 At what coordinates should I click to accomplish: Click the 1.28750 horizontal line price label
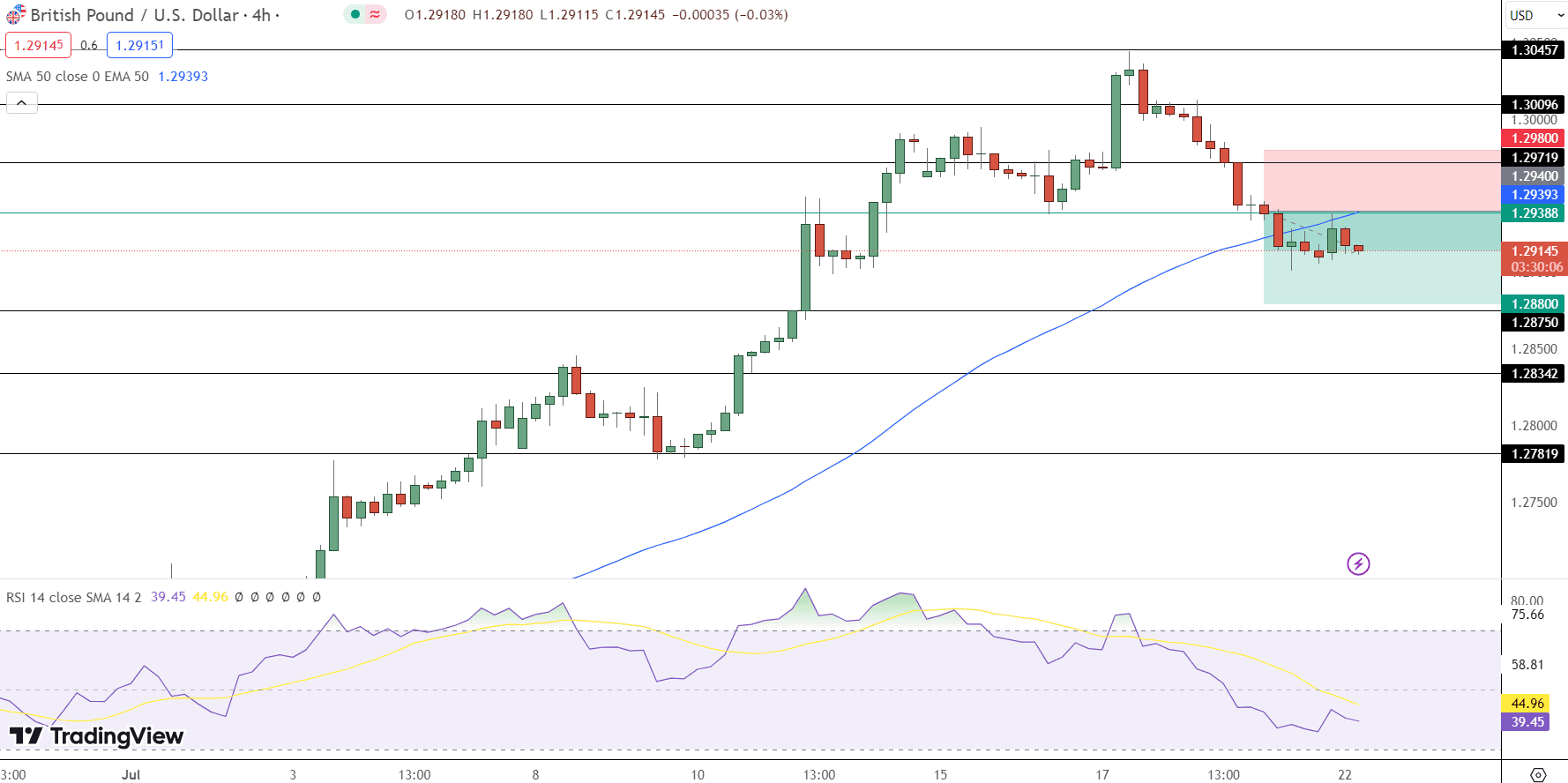pos(1534,323)
